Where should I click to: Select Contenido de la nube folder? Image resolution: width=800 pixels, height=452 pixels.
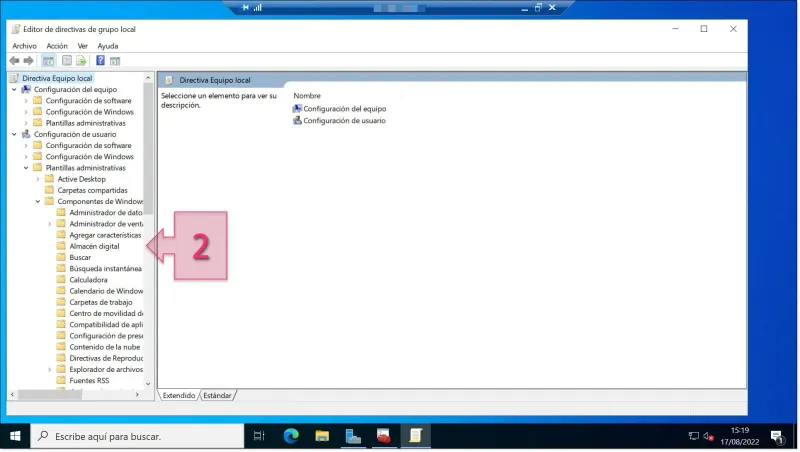click(x=105, y=347)
